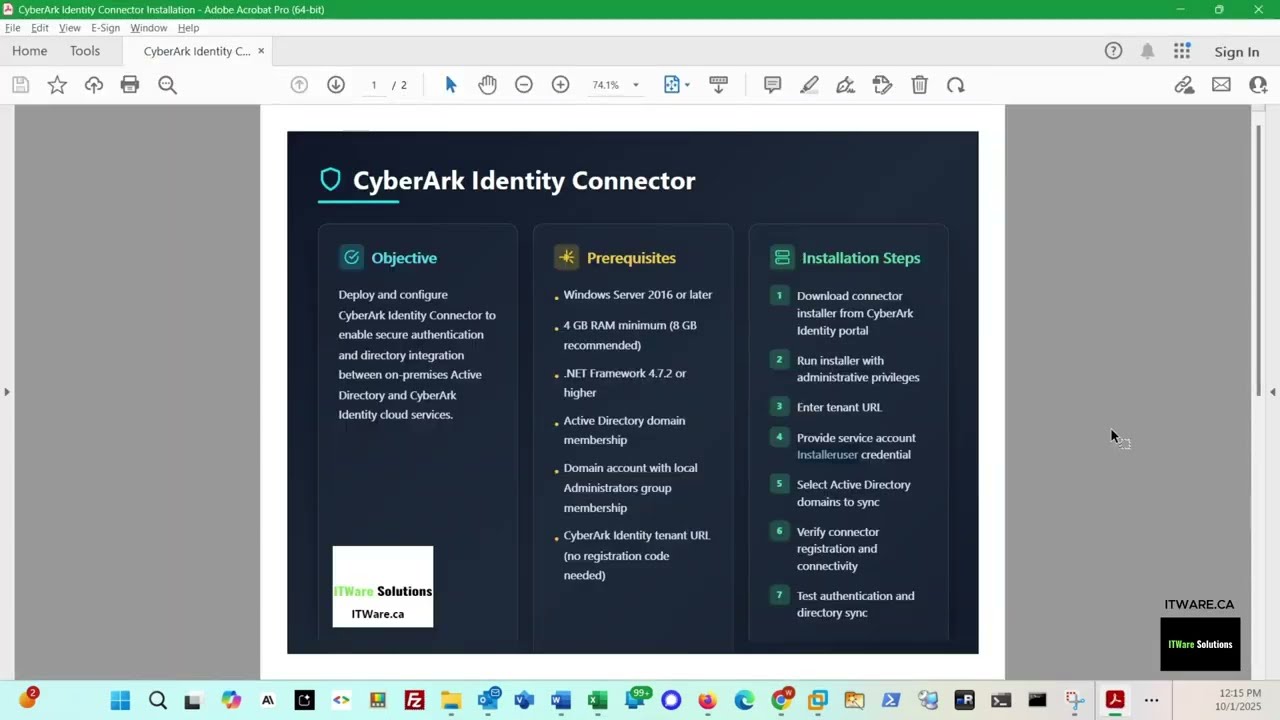Open the E-Sign menu
The height and width of the screenshot is (720, 1280).
pyautogui.click(x=106, y=28)
